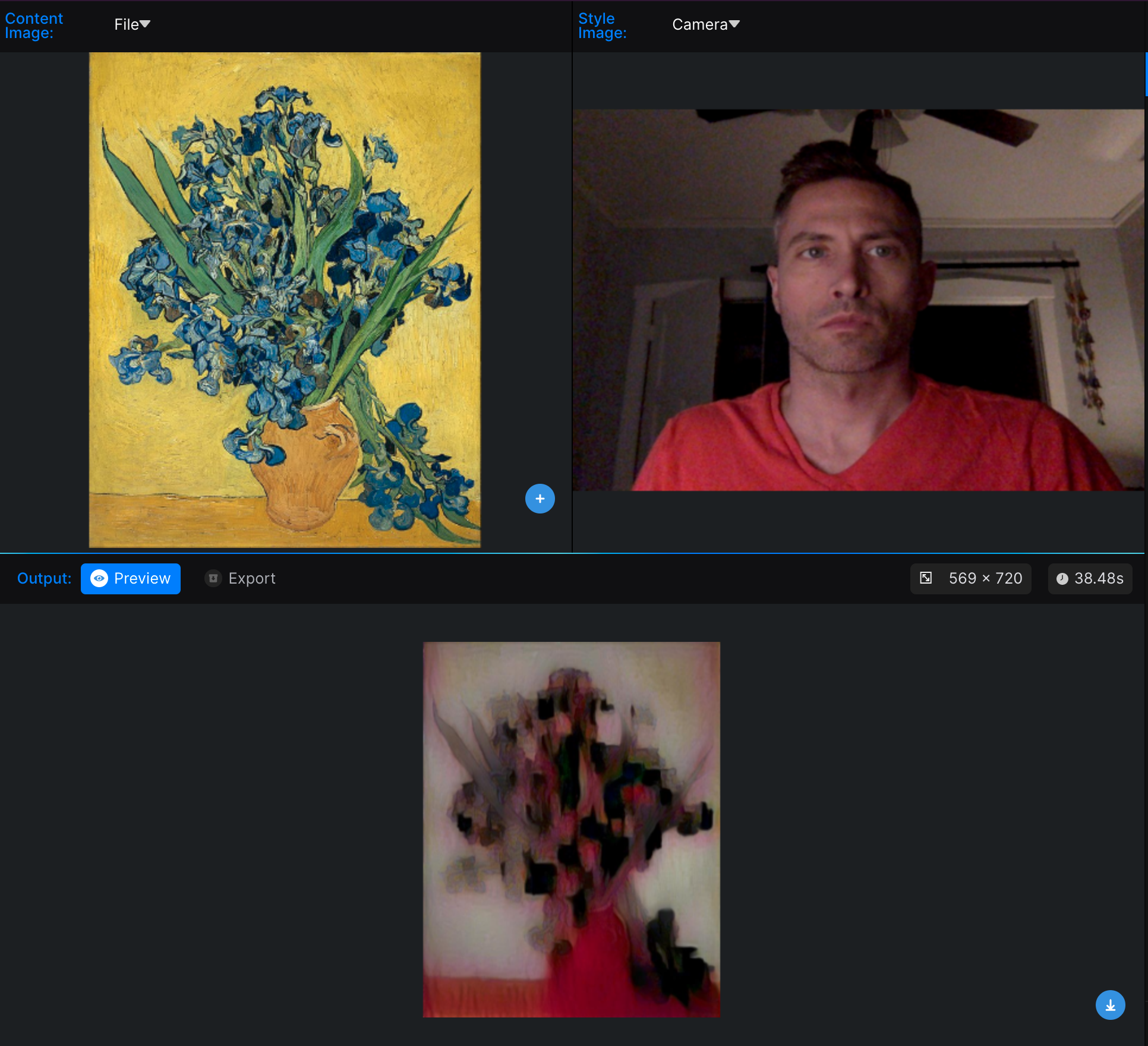Click the stylized output preview image
This screenshot has width=1148, height=1046.
571,829
